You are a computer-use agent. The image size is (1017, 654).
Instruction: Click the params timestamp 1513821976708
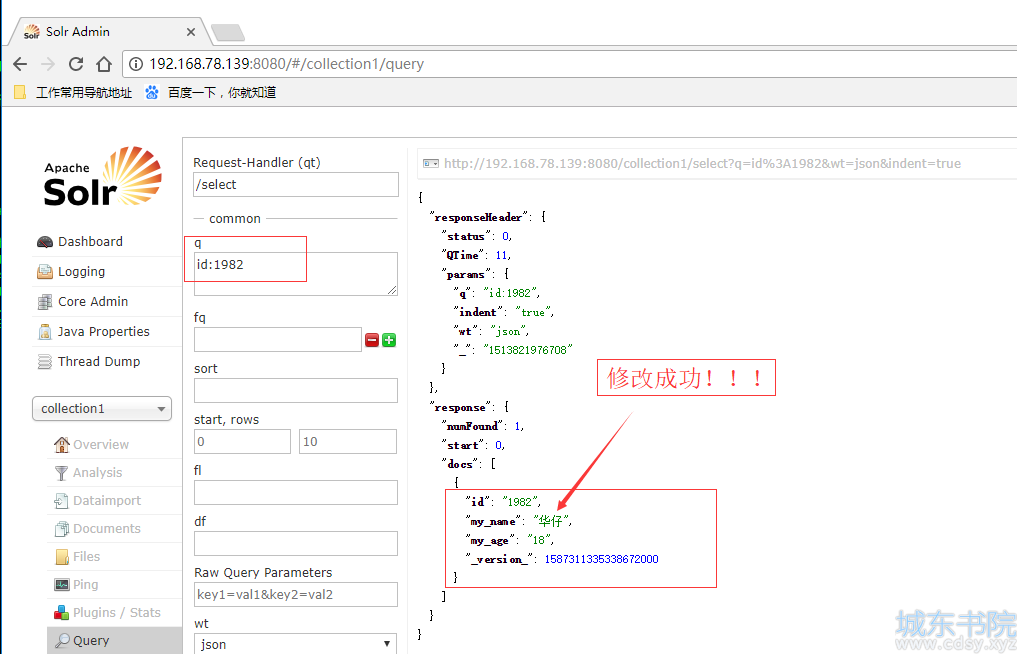click(528, 350)
